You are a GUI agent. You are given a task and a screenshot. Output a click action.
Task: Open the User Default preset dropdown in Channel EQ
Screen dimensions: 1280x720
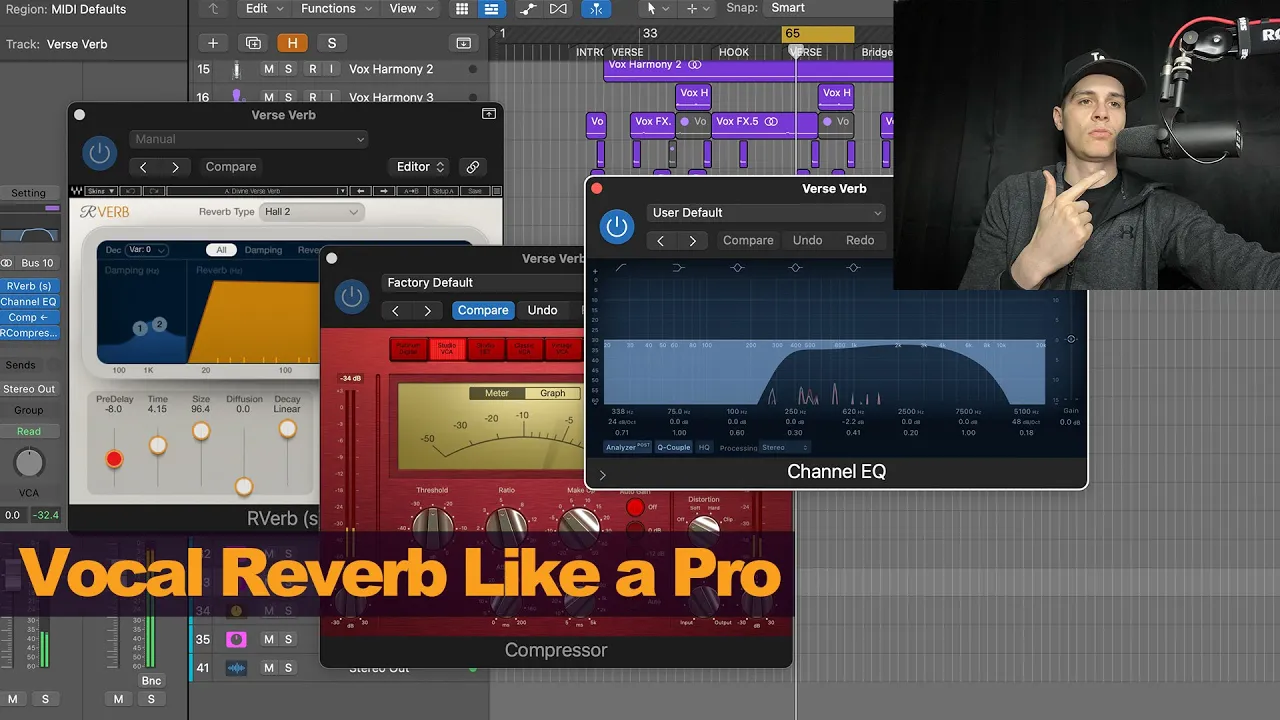(x=766, y=213)
